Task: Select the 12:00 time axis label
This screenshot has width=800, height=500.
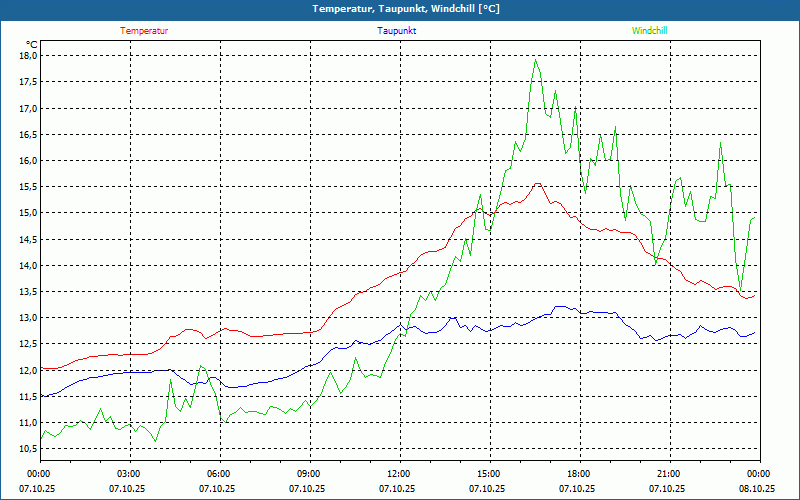Action: point(399,474)
